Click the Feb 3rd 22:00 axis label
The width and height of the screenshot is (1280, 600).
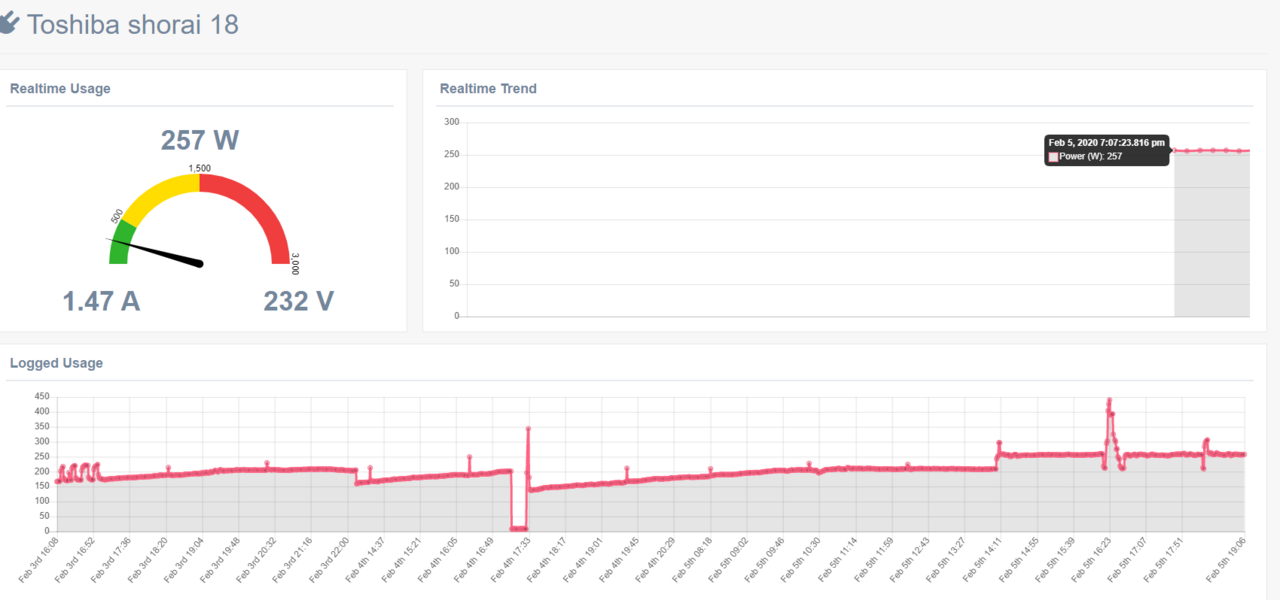(x=330, y=558)
